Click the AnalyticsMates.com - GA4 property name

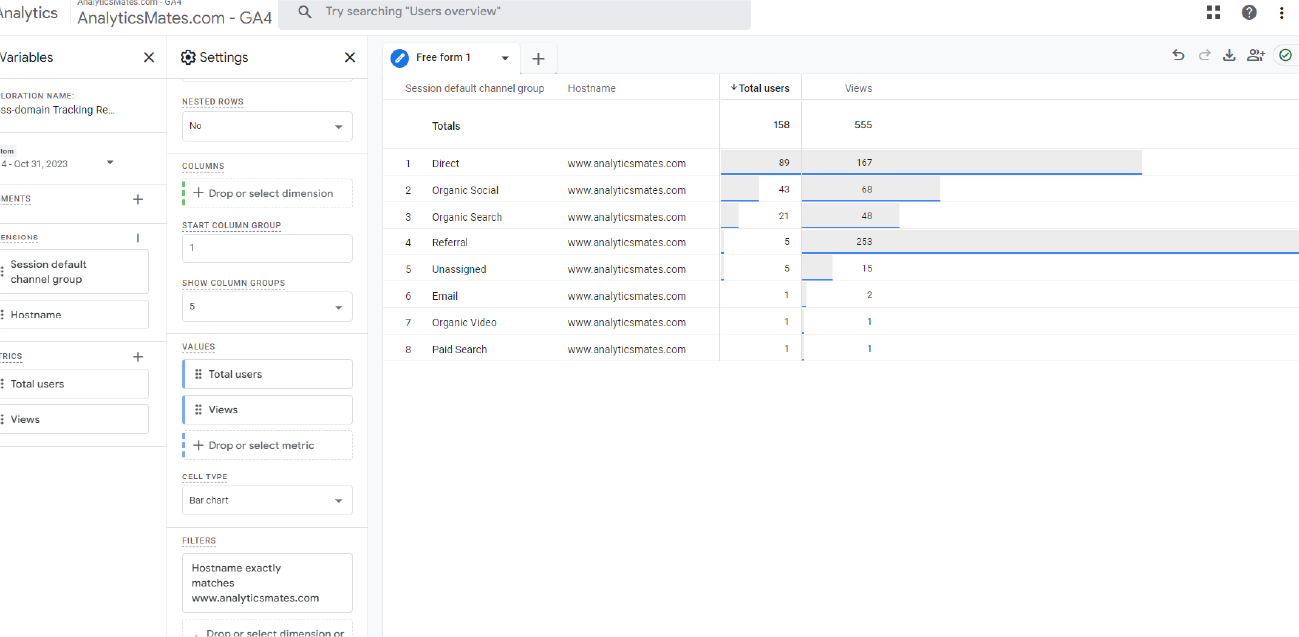point(174,17)
